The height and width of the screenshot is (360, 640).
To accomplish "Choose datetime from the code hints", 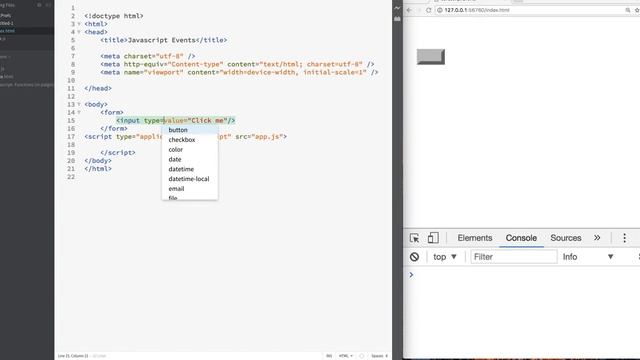I will point(190,169).
